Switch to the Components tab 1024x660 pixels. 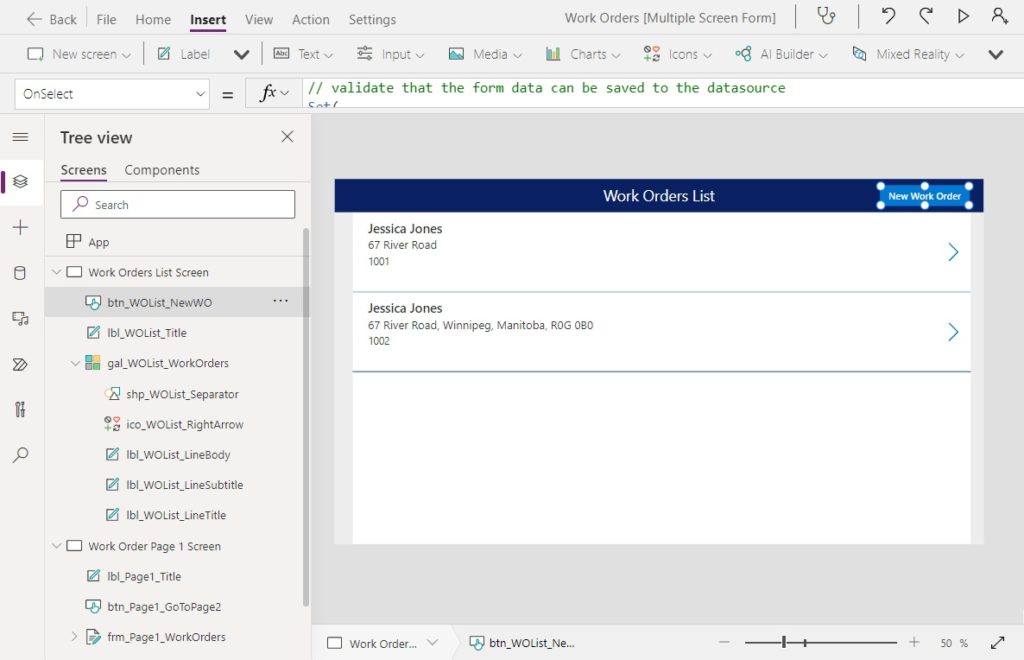click(x=161, y=170)
